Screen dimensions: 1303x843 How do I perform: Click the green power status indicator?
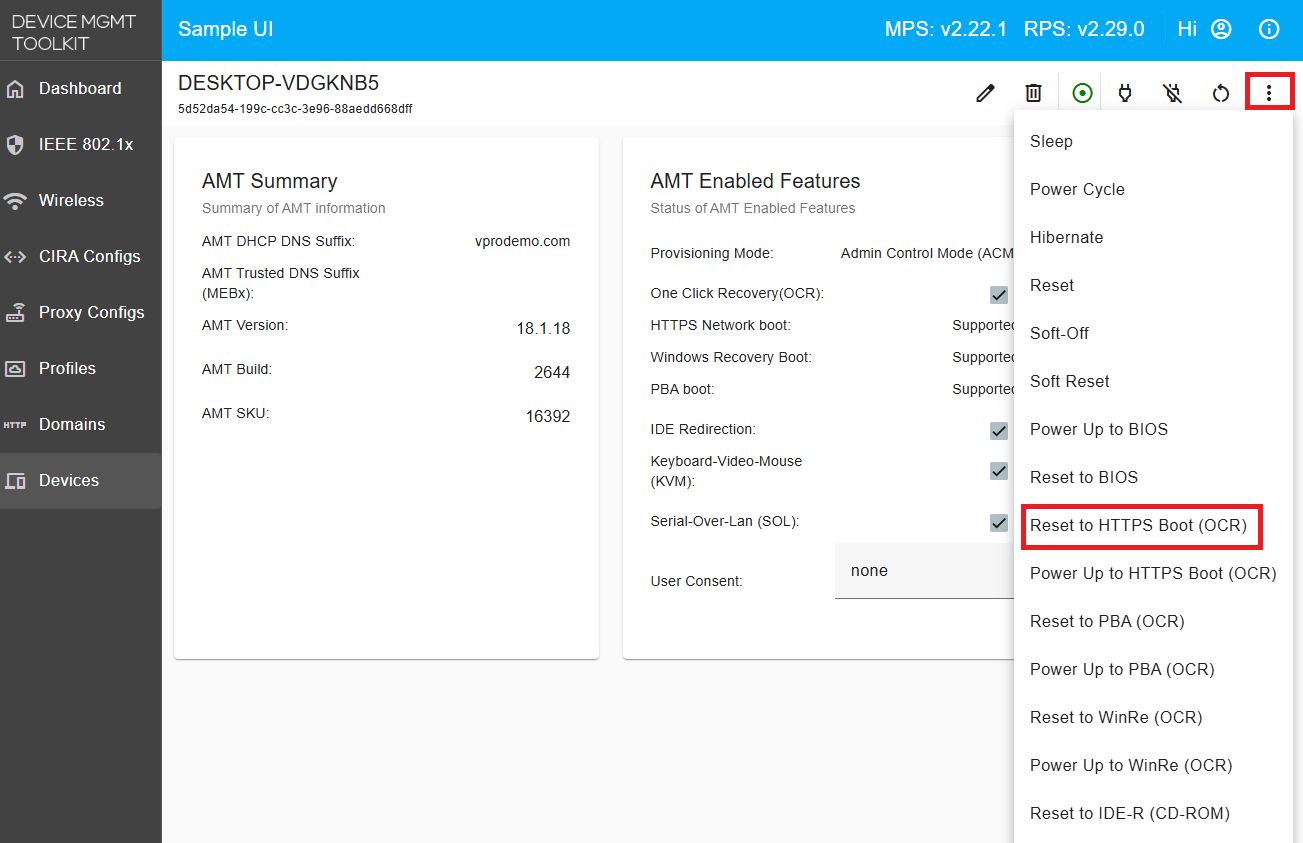click(x=1081, y=92)
